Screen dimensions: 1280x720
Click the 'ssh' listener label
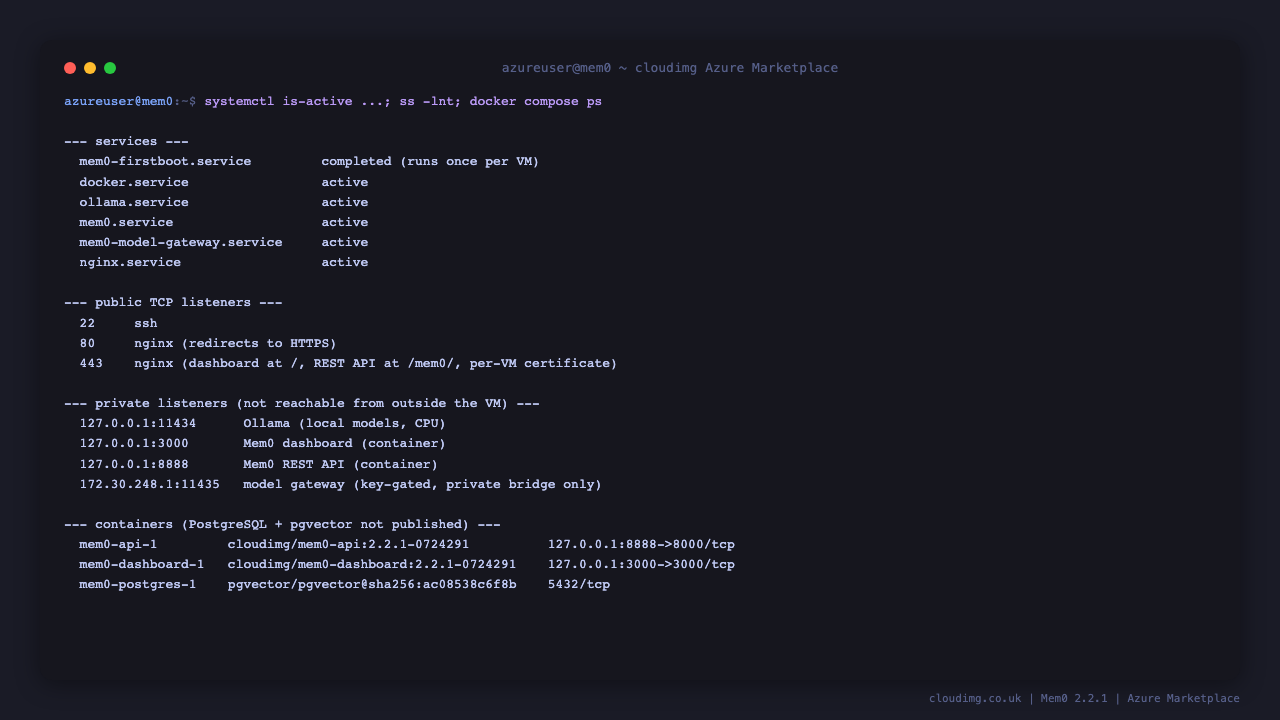146,323
